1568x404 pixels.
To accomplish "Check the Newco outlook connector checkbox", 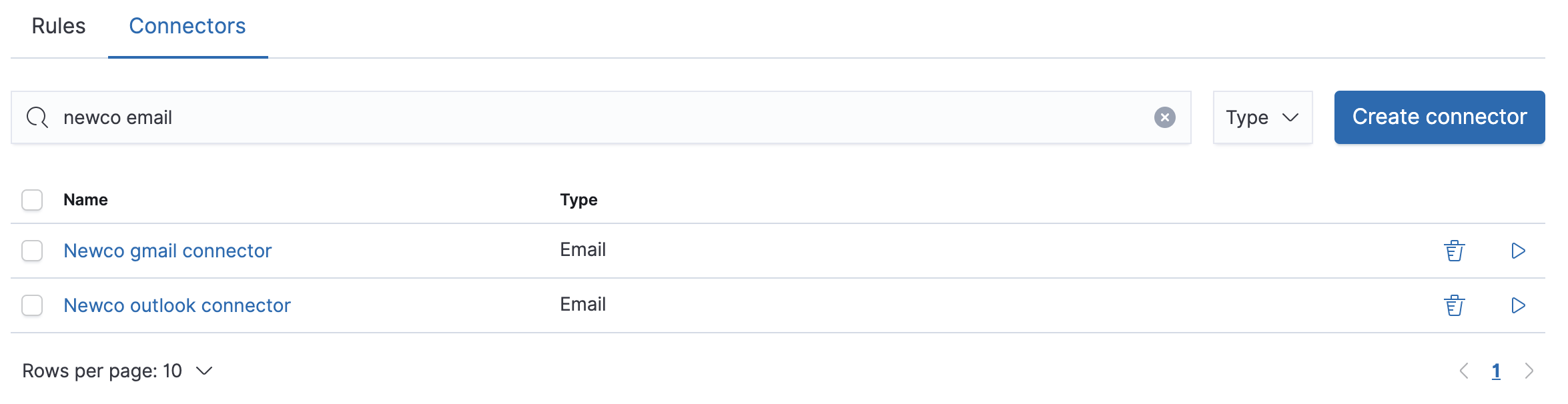I will tap(31, 305).
